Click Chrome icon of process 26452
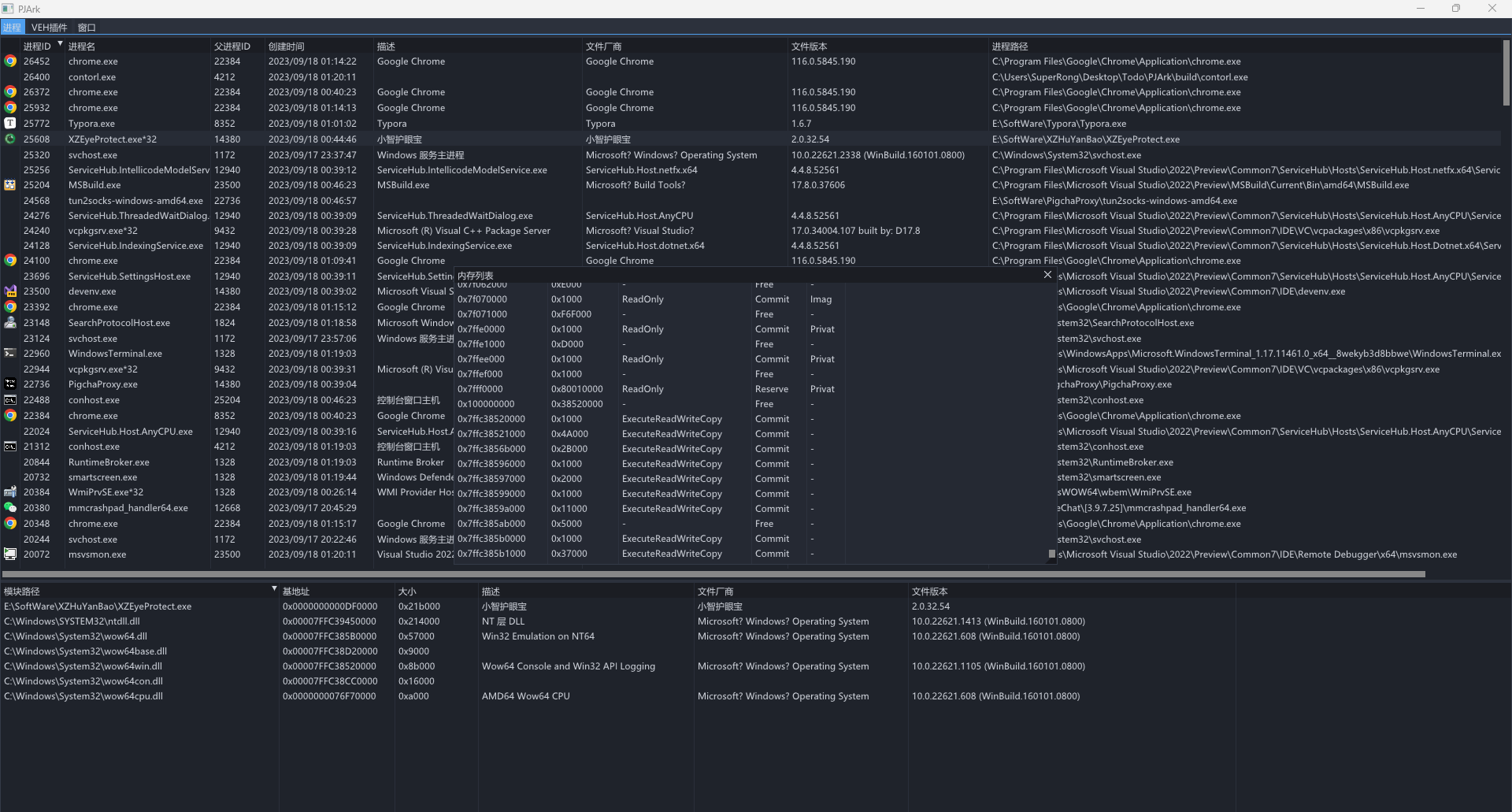 point(10,61)
